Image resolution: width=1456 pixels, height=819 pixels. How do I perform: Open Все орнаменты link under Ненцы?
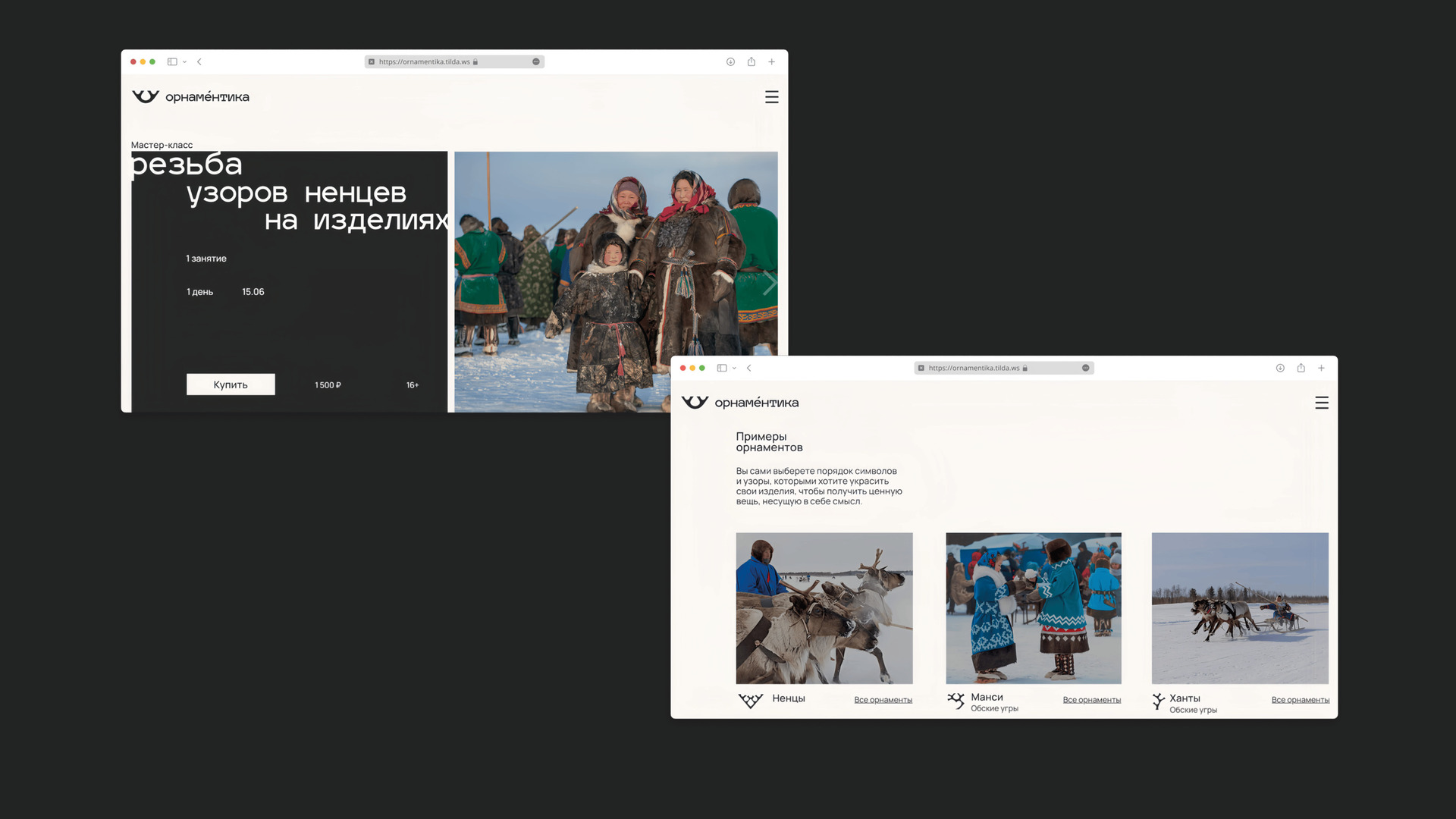tap(883, 700)
